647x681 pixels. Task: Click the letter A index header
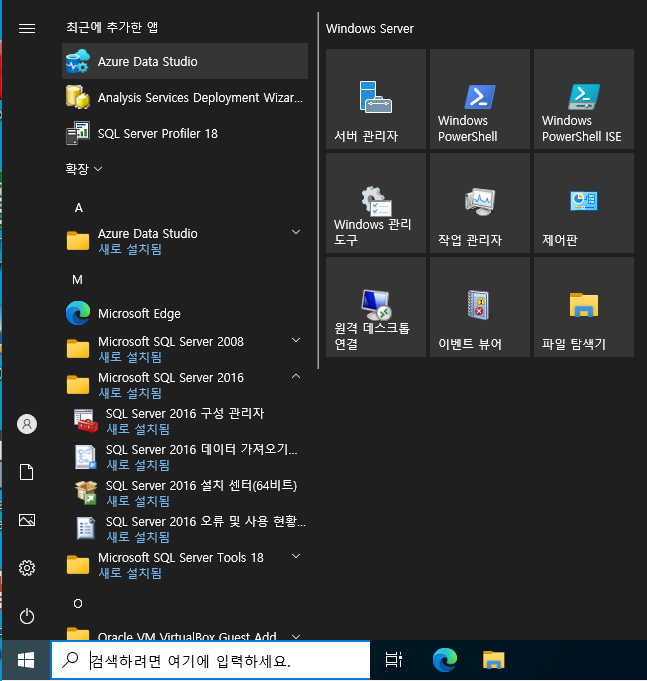[x=79, y=208]
